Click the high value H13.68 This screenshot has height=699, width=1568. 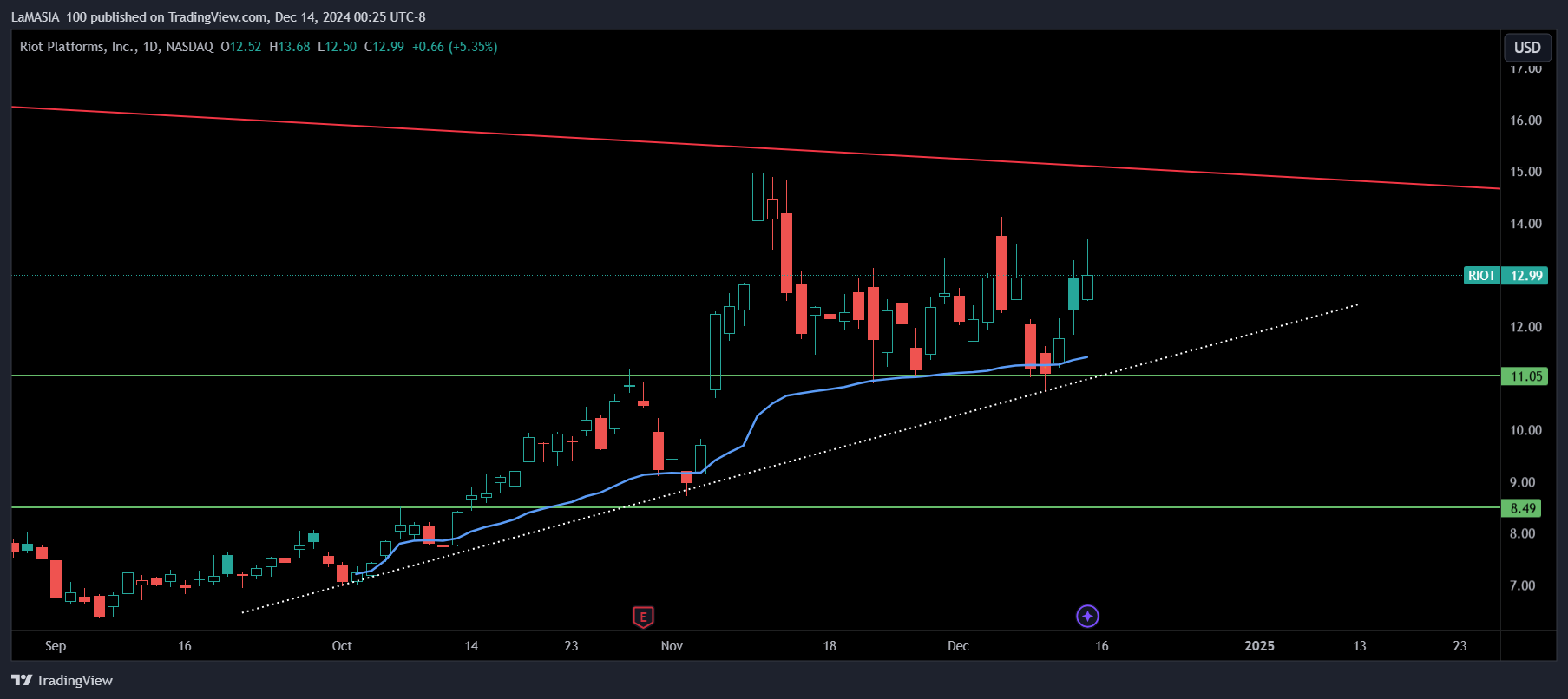pos(290,47)
